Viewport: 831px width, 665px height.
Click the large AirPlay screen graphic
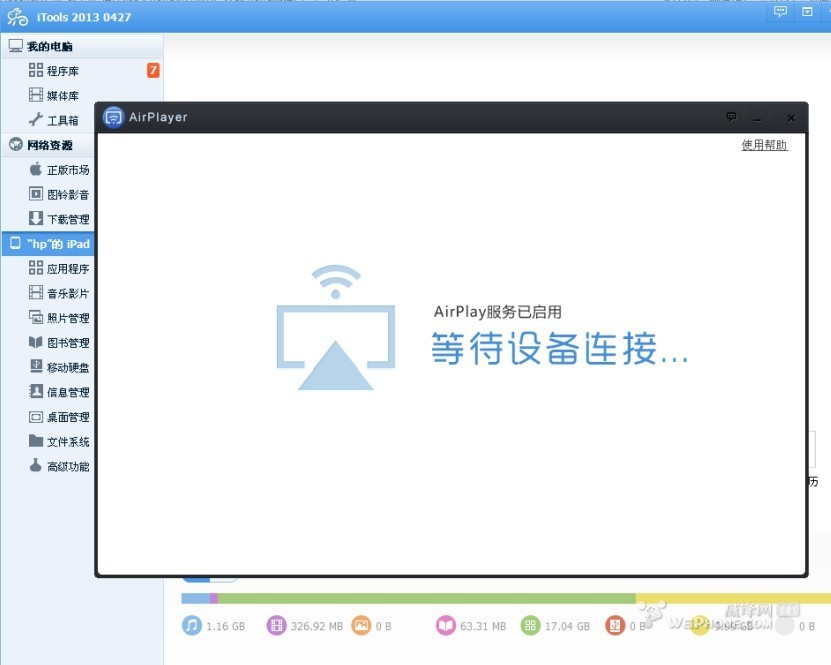point(336,327)
